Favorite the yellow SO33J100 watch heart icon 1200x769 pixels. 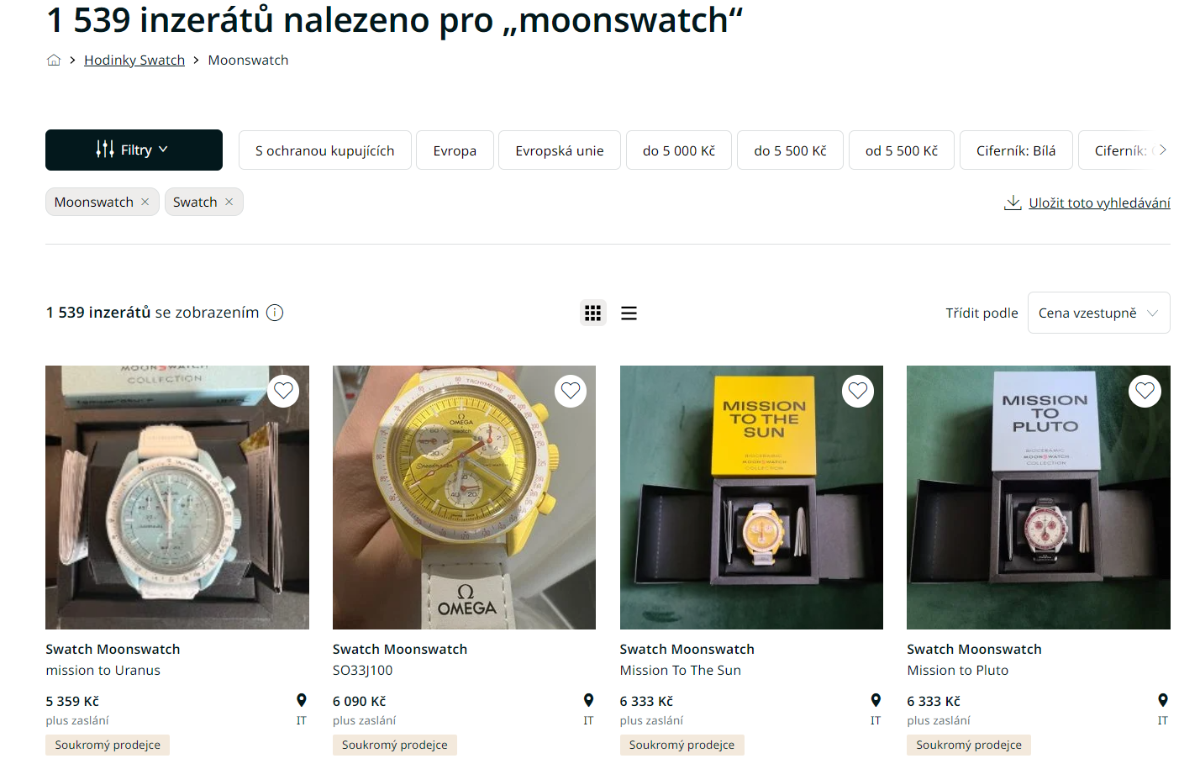571,391
